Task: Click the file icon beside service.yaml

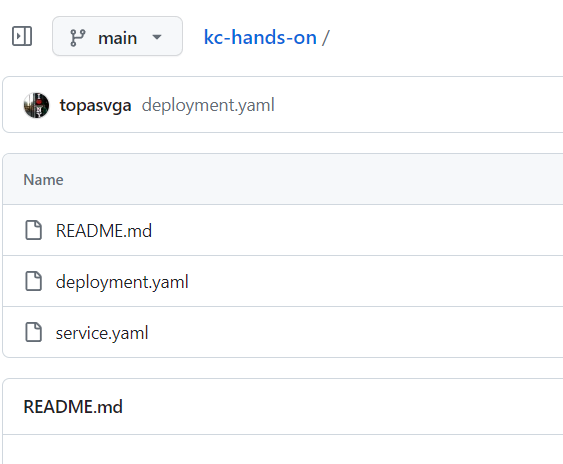Action: click(x=33, y=332)
